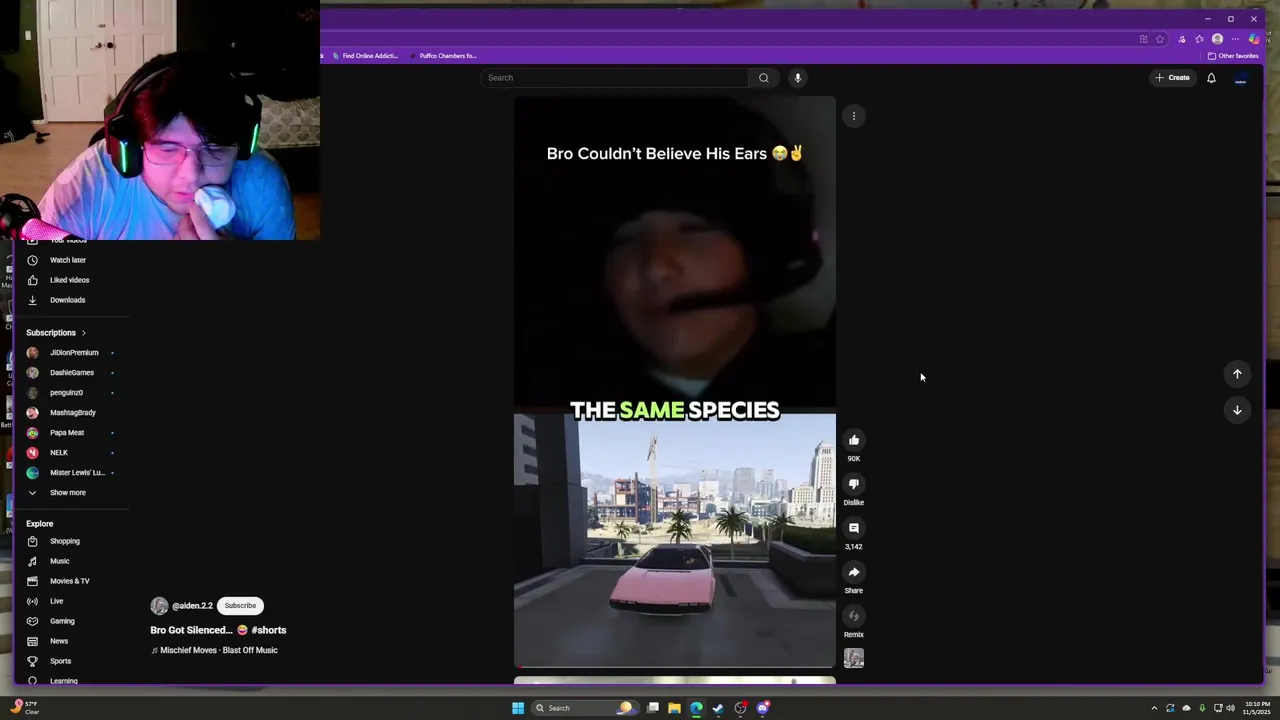The height and width of the screenshot is (720, 1280).
Task: Open the favorites list icon in the toolbar
Action: point(1199,39)
